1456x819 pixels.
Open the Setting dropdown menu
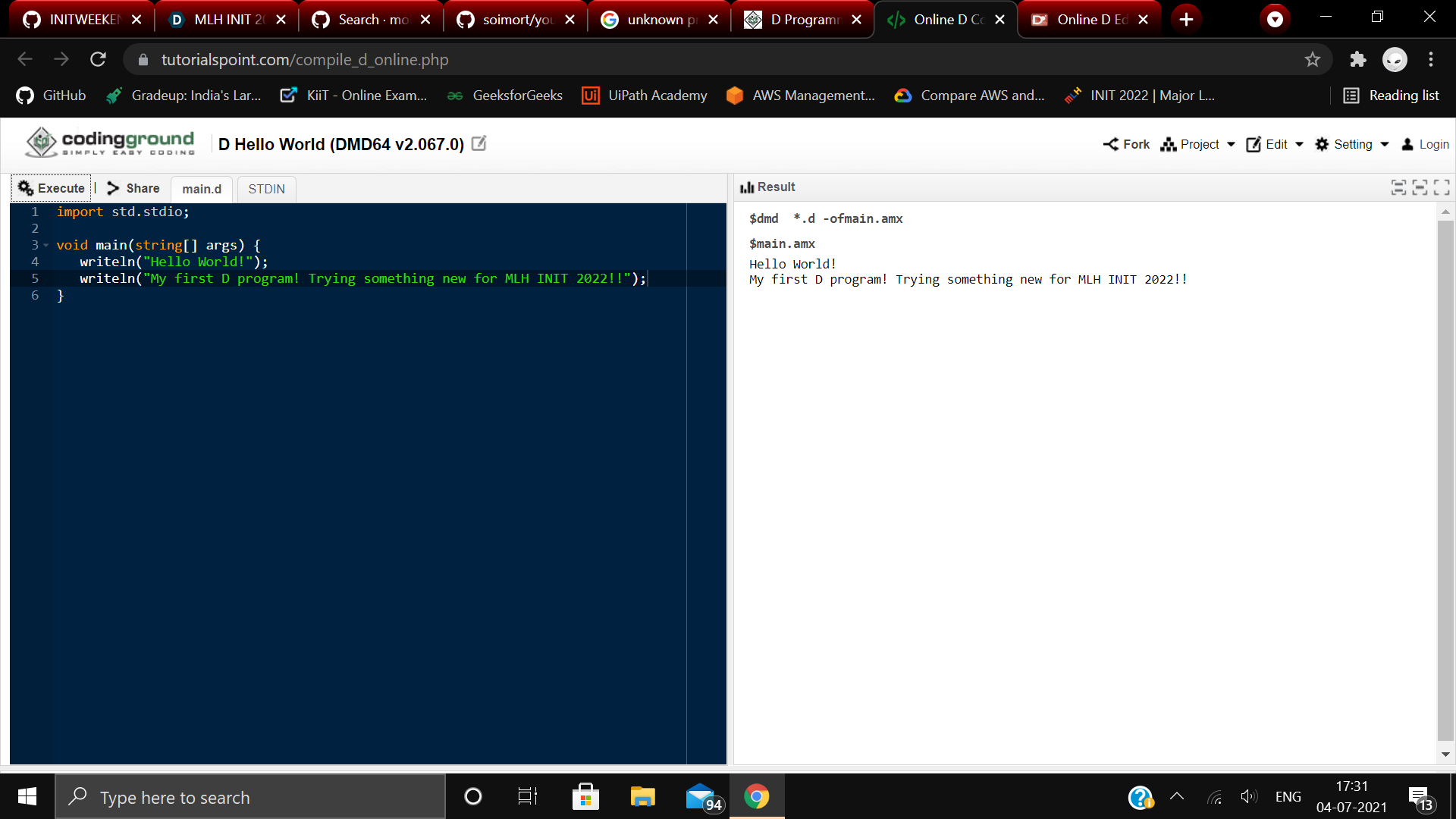[1352, 144]
